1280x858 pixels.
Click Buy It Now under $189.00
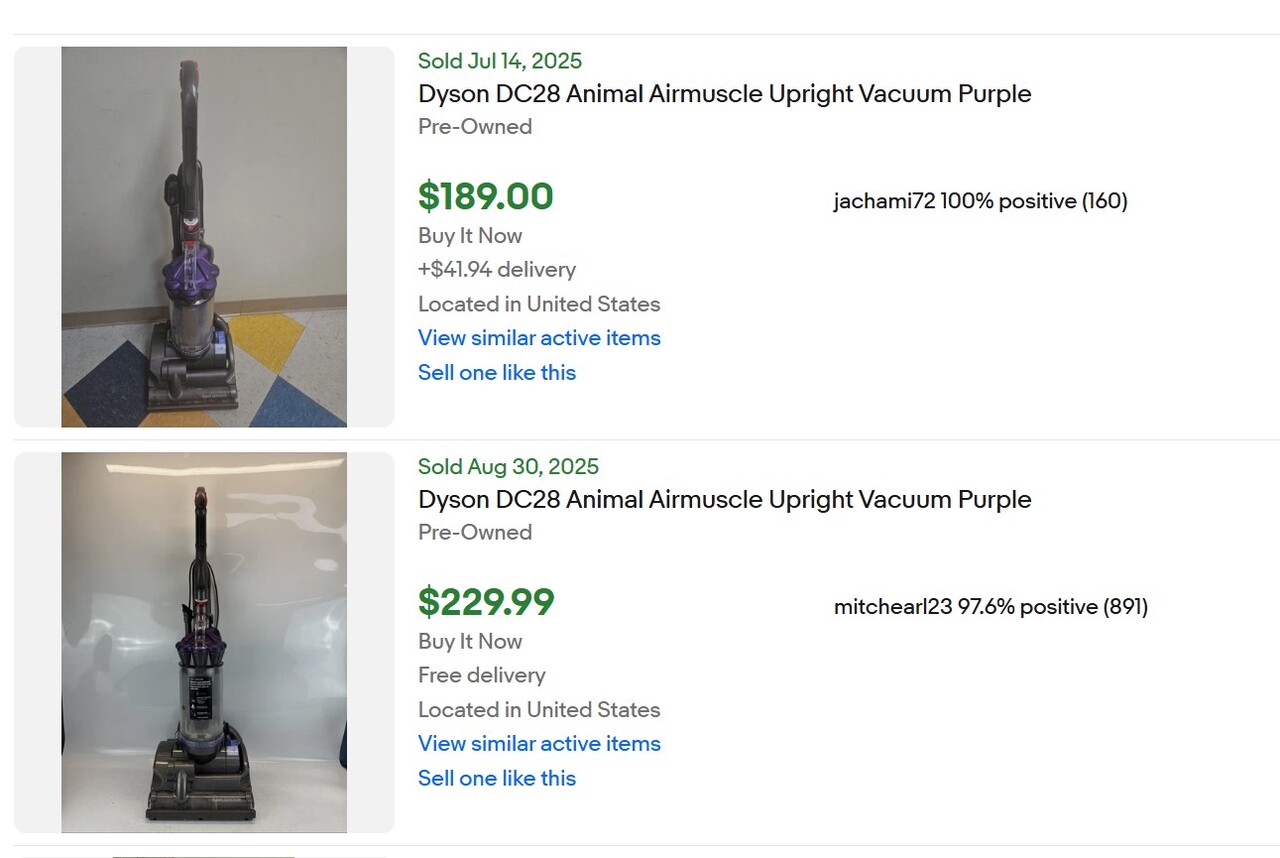click(x=470, y=236)
